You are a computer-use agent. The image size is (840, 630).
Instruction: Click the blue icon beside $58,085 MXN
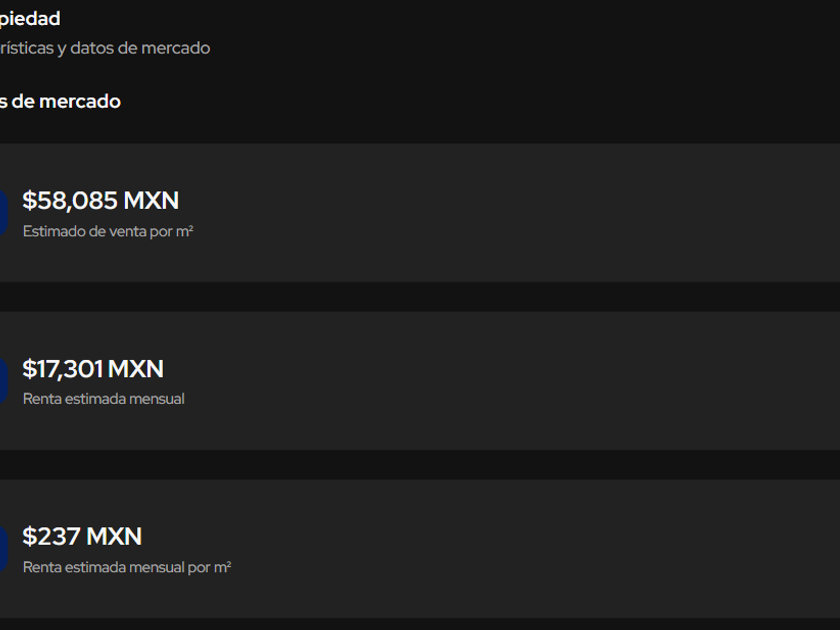[3, 213]
